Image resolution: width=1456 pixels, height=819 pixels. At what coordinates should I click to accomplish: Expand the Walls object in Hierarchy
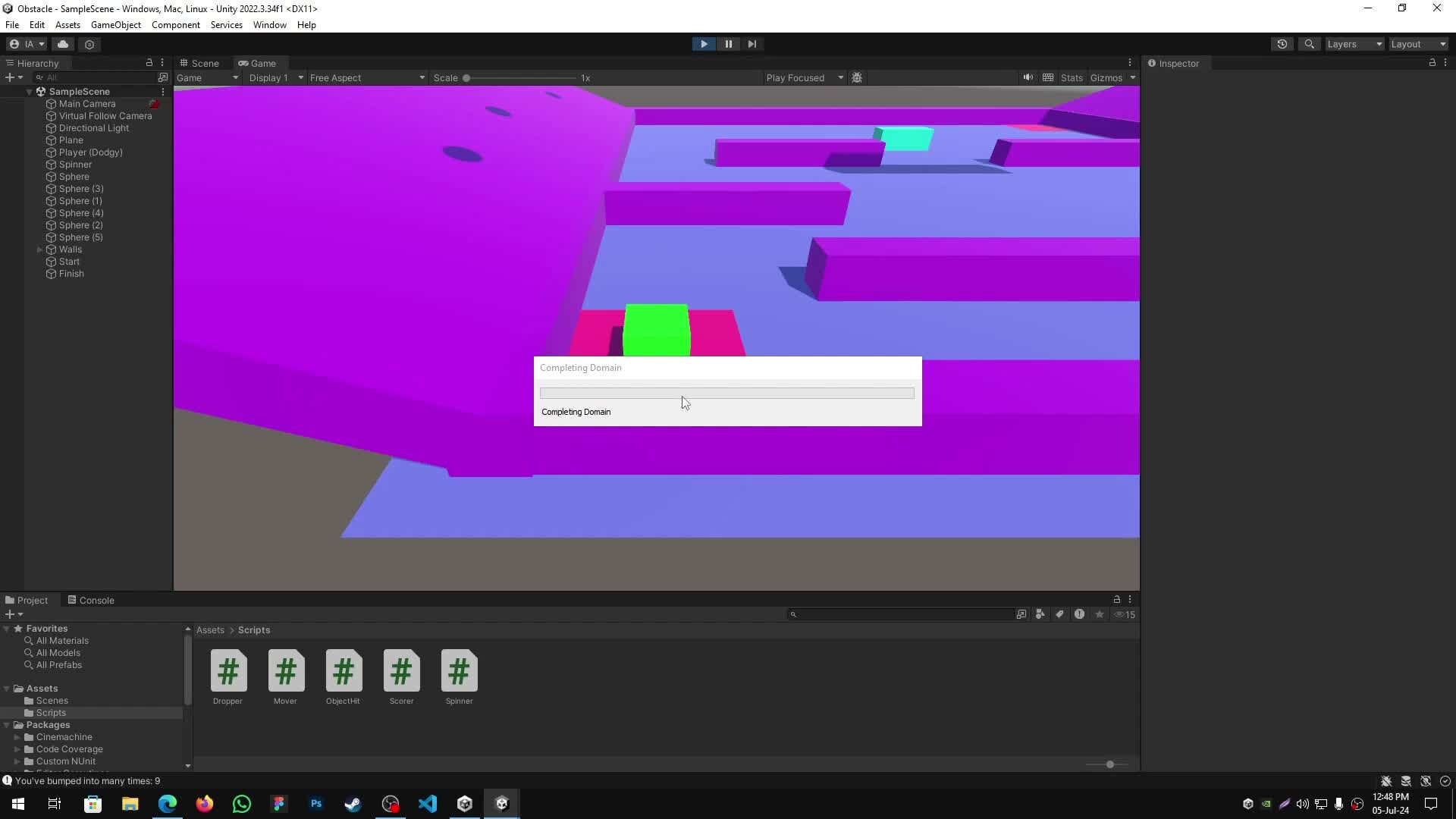coord(40,249)
